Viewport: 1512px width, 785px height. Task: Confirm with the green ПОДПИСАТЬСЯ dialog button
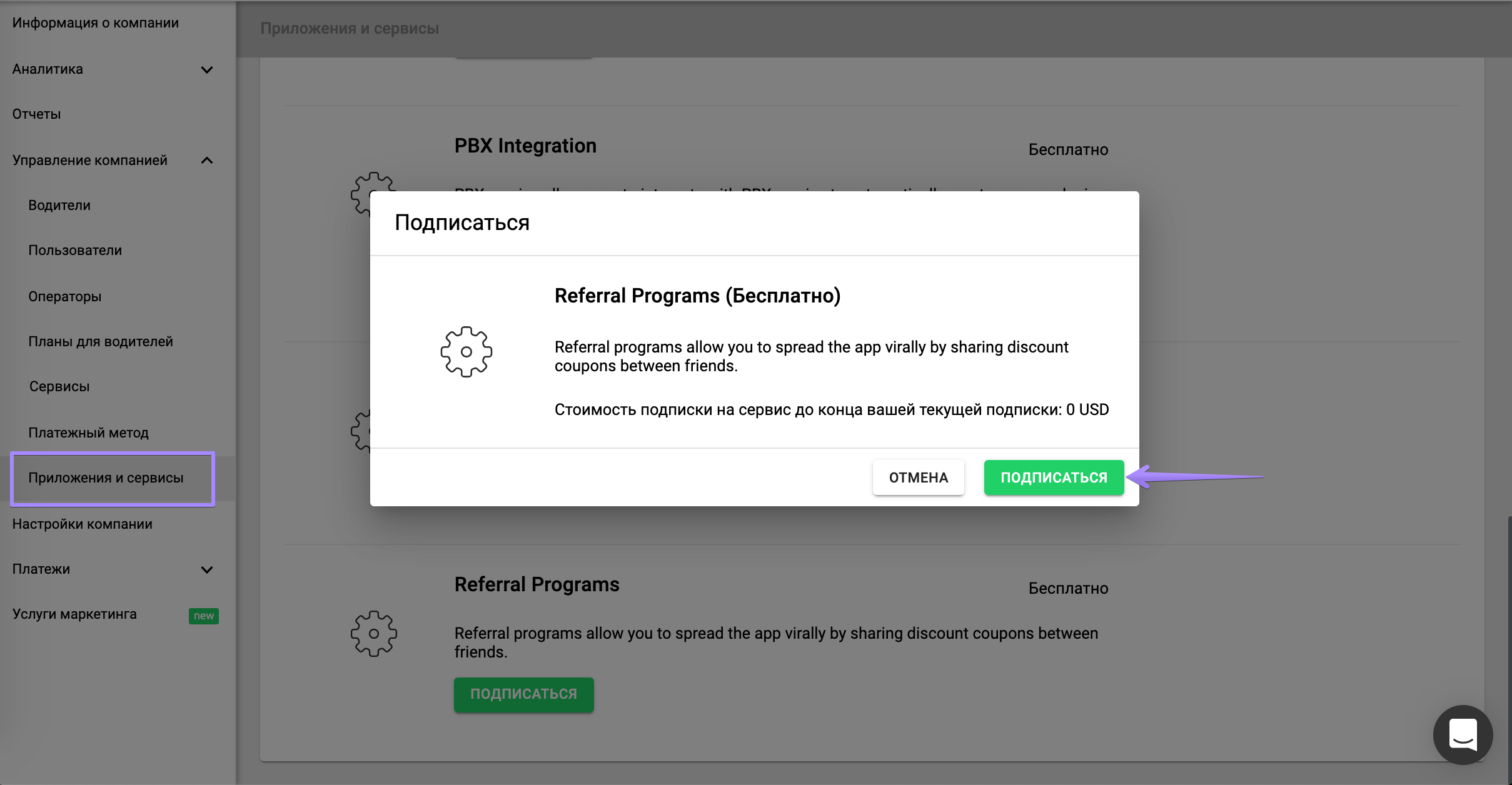(1054, 477)
